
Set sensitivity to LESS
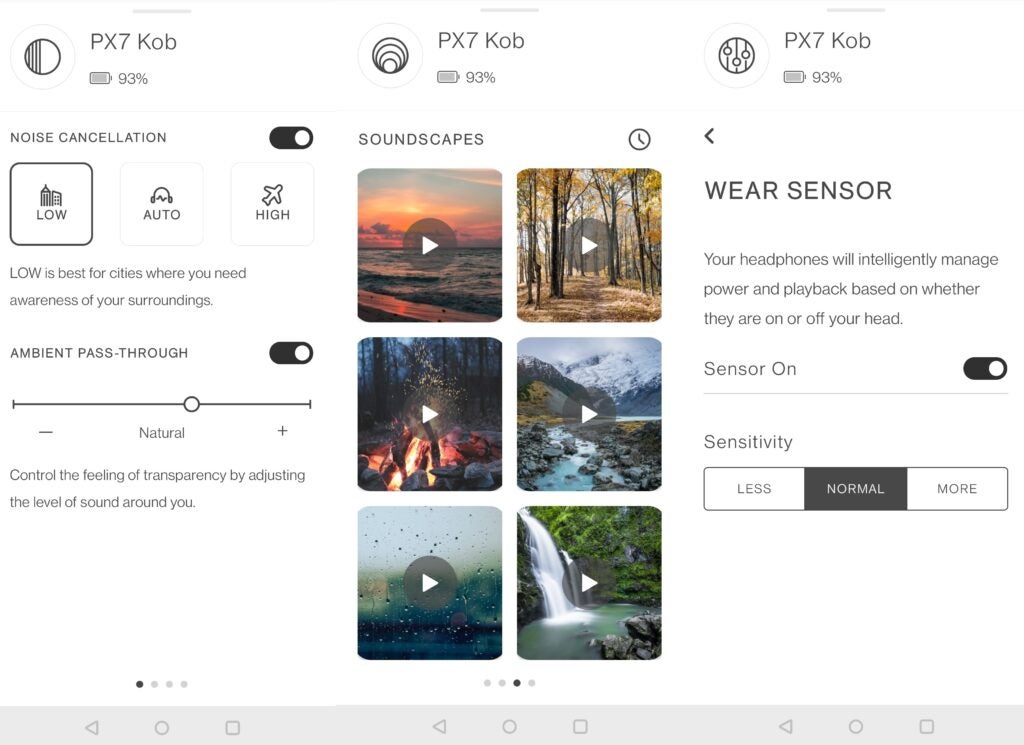click(x=754, y=488)
